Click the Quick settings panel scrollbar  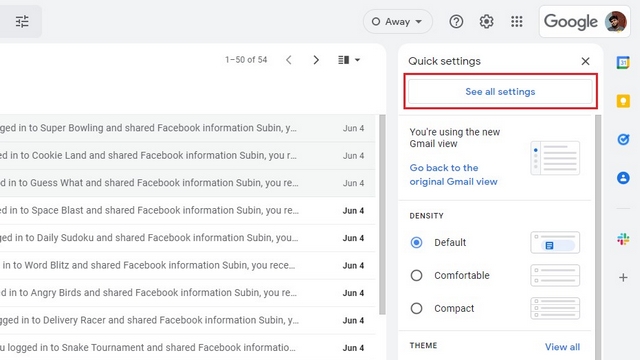tap(598, 238)
